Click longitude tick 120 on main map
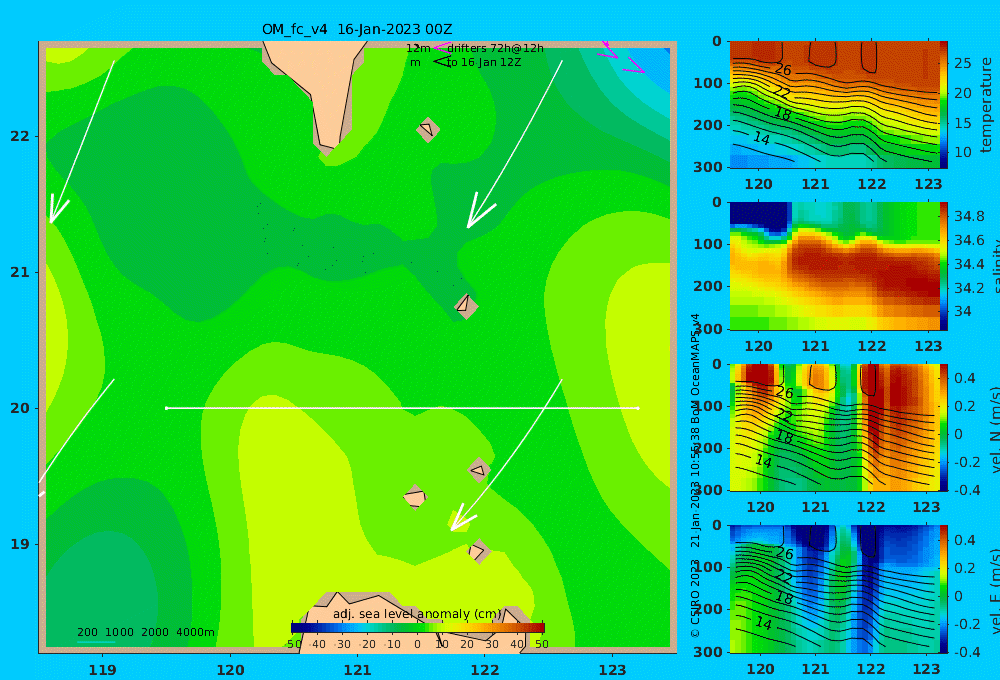 (x=230, y=670)
